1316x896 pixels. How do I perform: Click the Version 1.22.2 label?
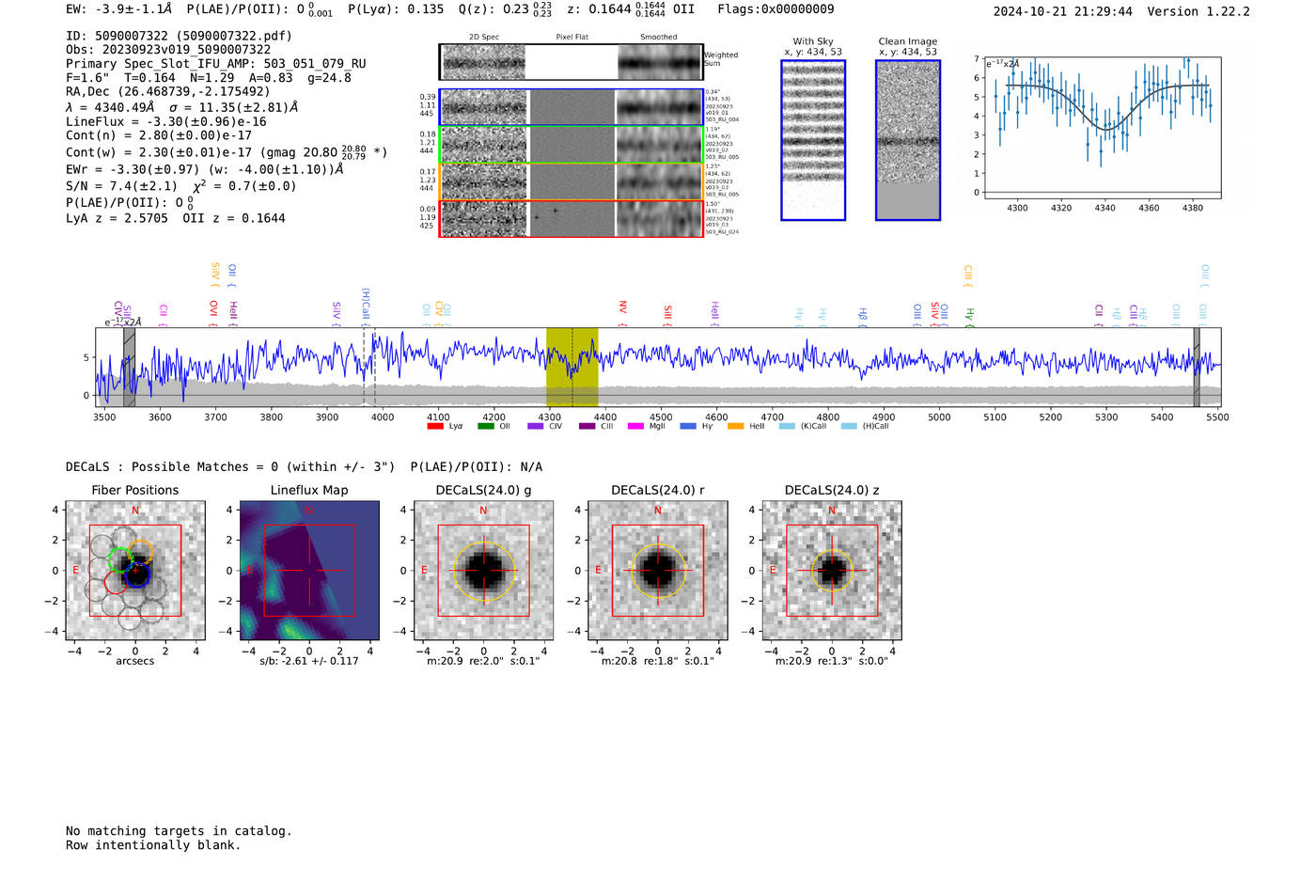tap(1198, 12)
